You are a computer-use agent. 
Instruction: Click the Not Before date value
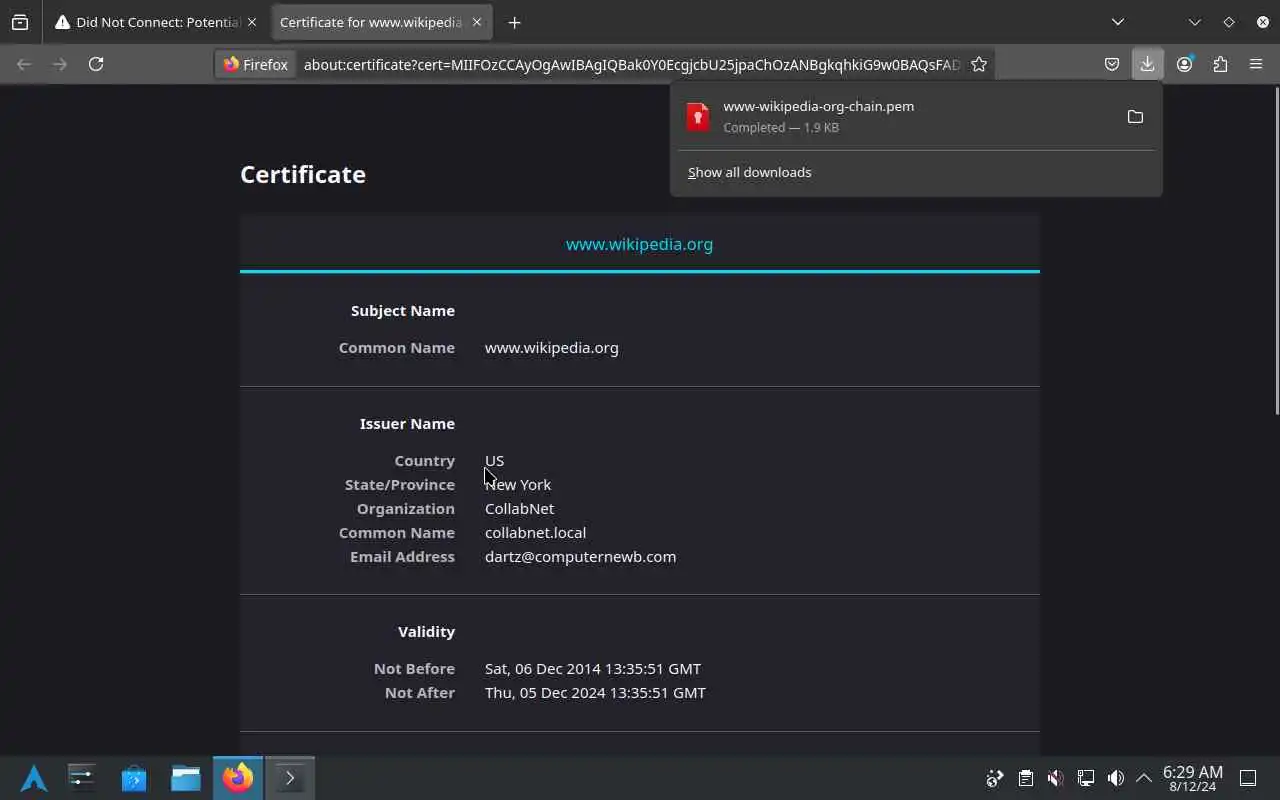pos(593,669)
